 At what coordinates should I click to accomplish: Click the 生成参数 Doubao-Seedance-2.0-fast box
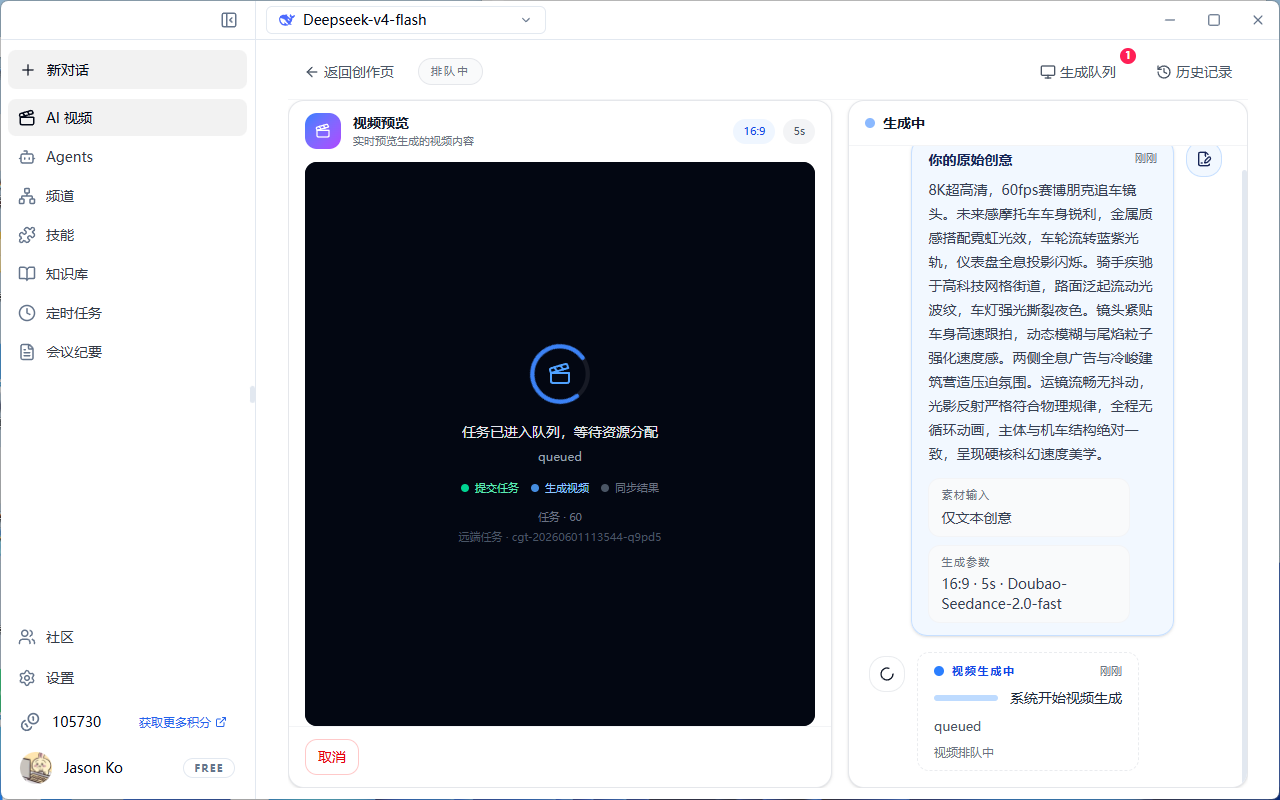point(1028,584)
